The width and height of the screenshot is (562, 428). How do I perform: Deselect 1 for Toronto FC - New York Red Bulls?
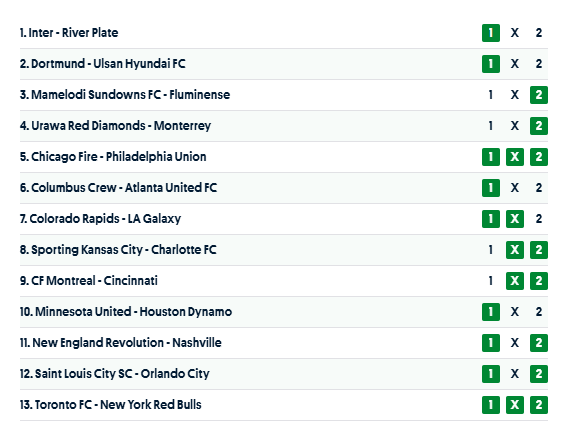click(491, 405)
